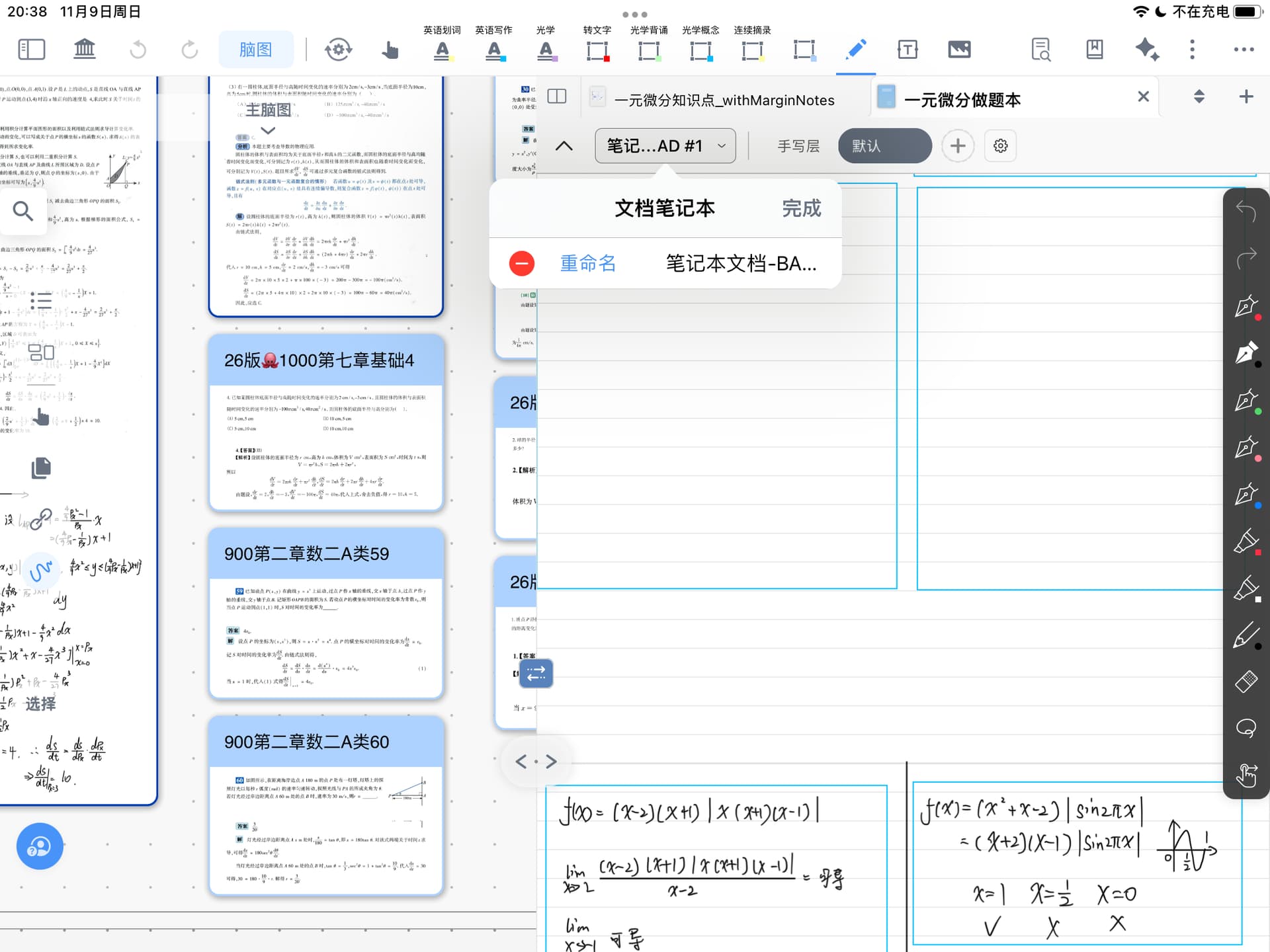This screenshot has height=952, width=1270.
Task: Select the hand touch mode tool
Action: click(390, 50)
